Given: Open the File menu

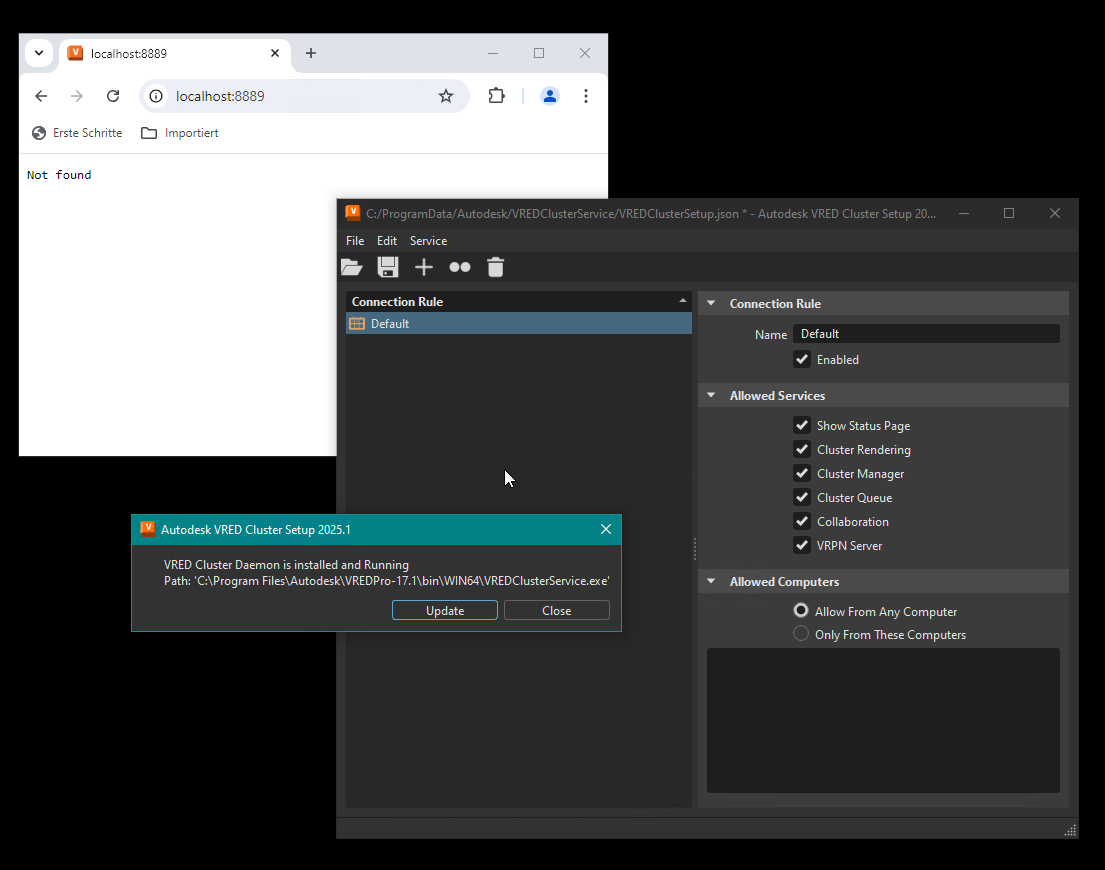Looking at the screenshot, I should 355,241.
